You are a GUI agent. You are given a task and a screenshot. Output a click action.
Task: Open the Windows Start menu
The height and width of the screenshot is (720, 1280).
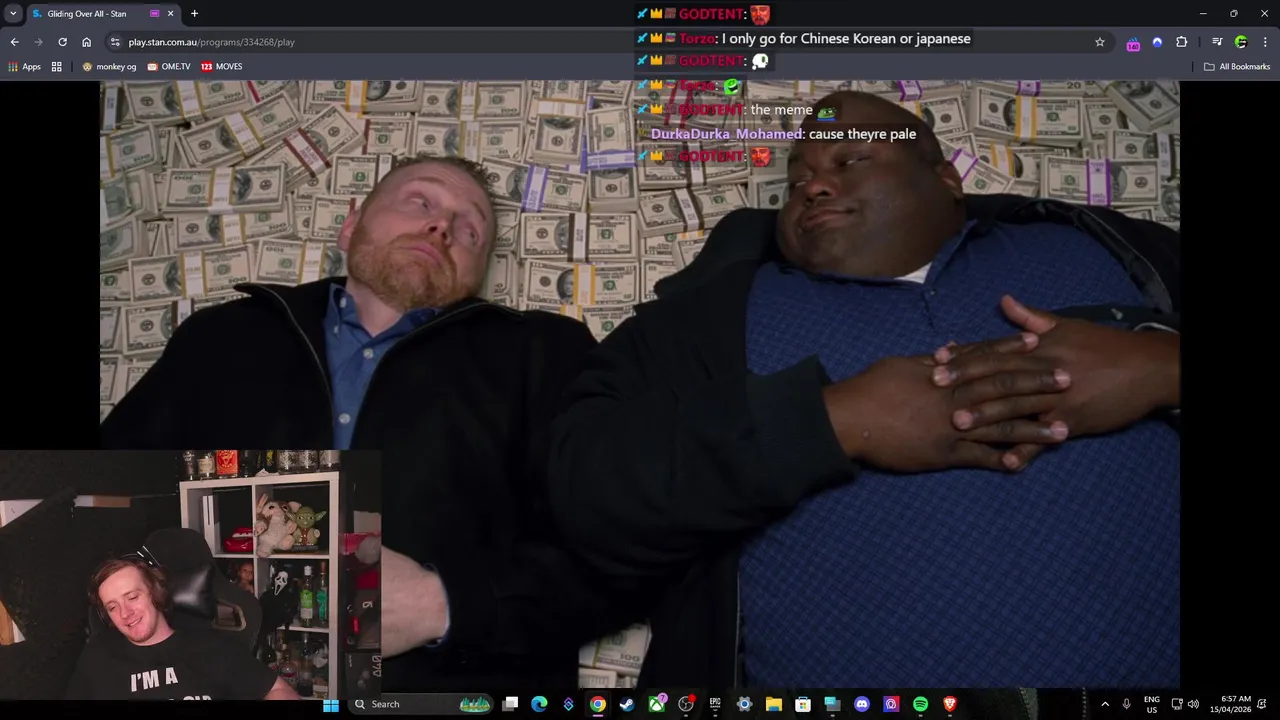[331, 704]
